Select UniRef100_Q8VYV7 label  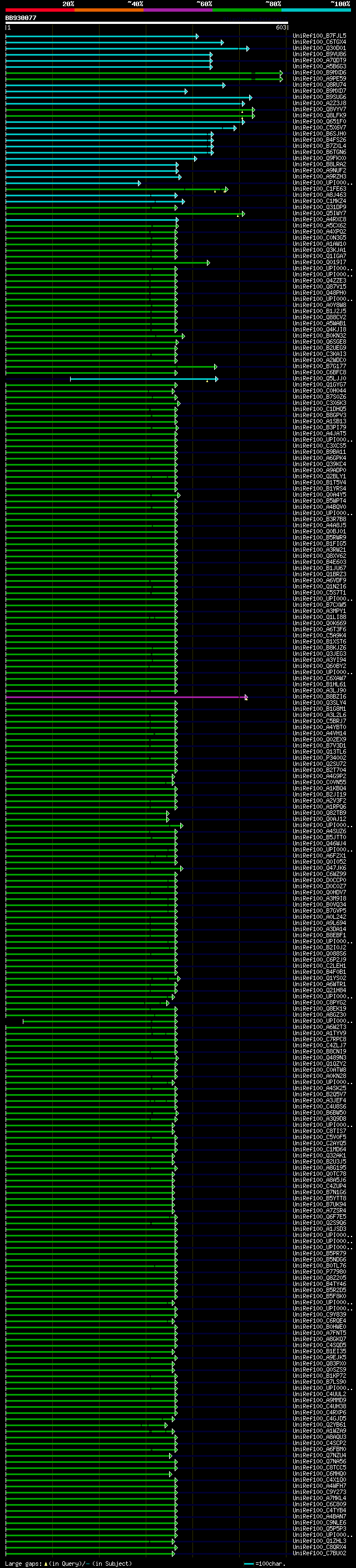(x=319, y=110)
